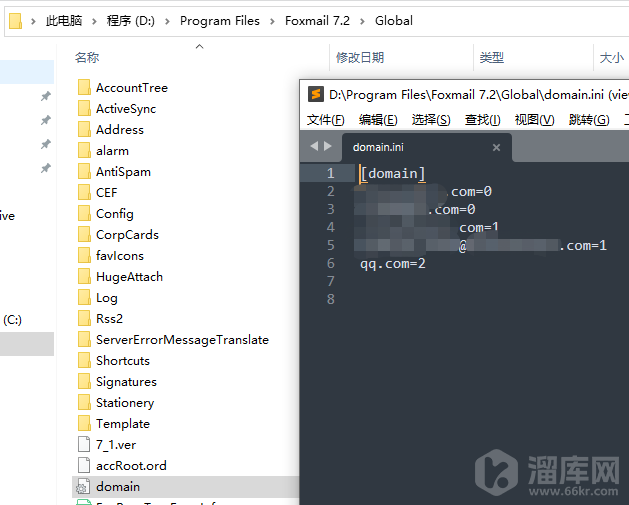Close the domain.ini tab
Image resolution: width=629 pixels, height=505 pixels.
pyautogui.click(x=496, y=148)
